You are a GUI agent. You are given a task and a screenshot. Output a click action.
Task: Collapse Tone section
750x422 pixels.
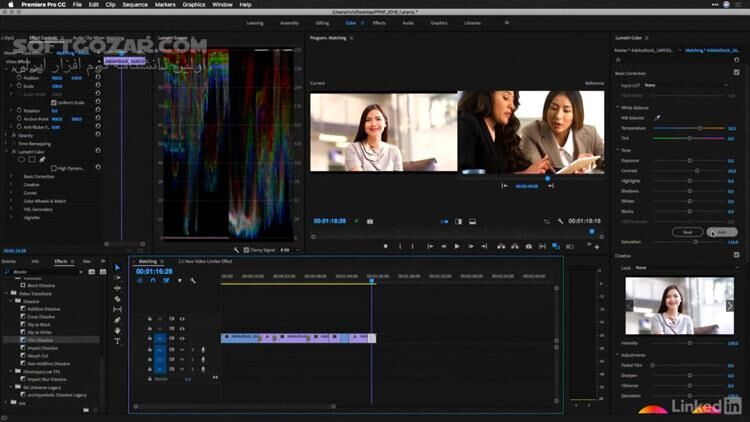pos(618,150)
